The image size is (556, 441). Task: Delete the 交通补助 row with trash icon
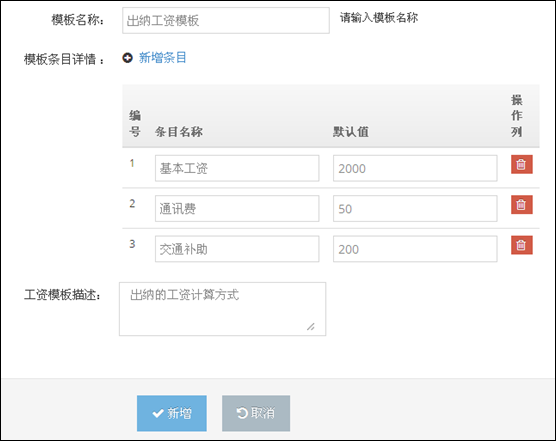coord(522,245)
